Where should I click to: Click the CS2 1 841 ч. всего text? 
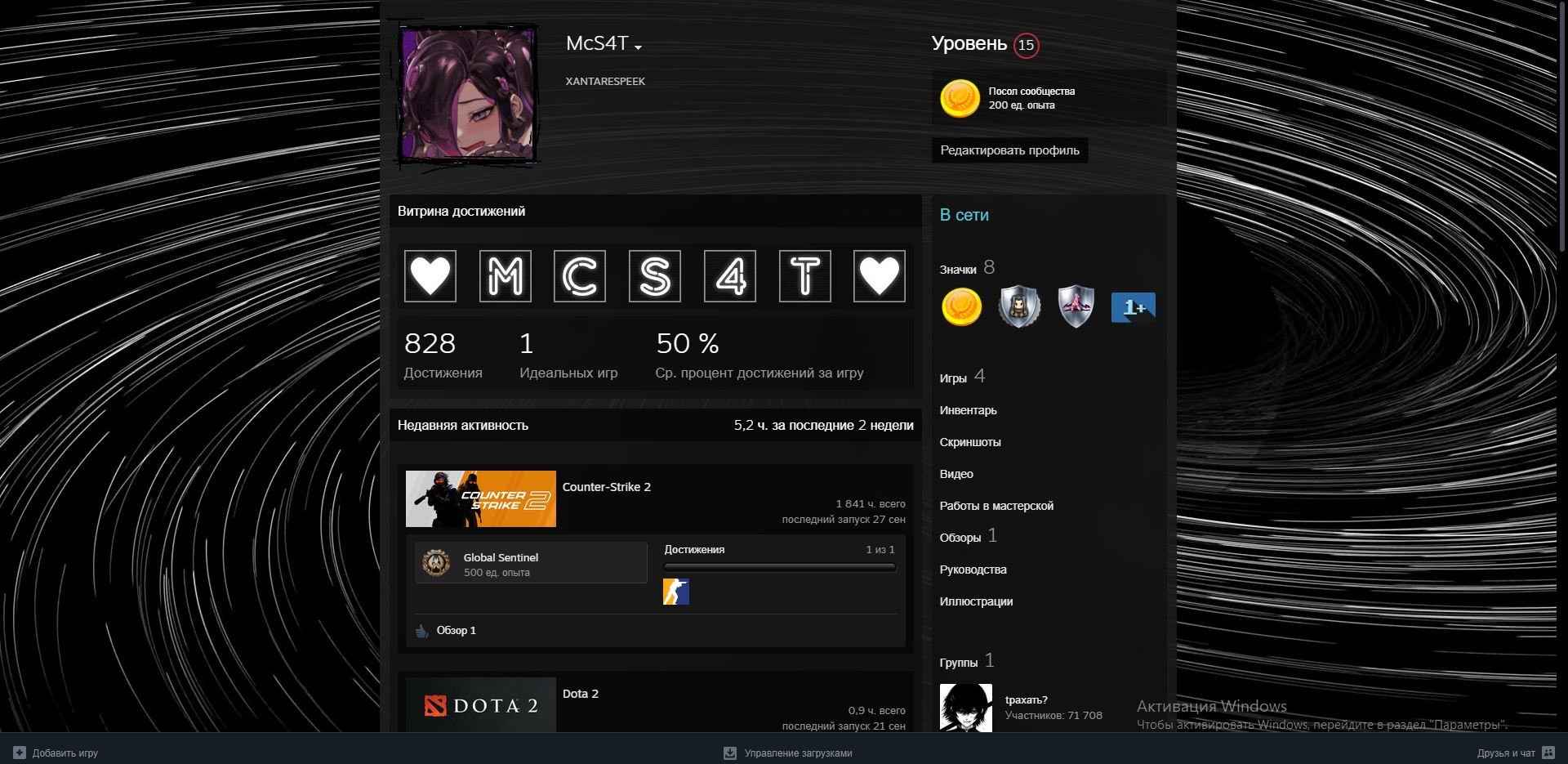pyautogui.click(x=871, y=504)
